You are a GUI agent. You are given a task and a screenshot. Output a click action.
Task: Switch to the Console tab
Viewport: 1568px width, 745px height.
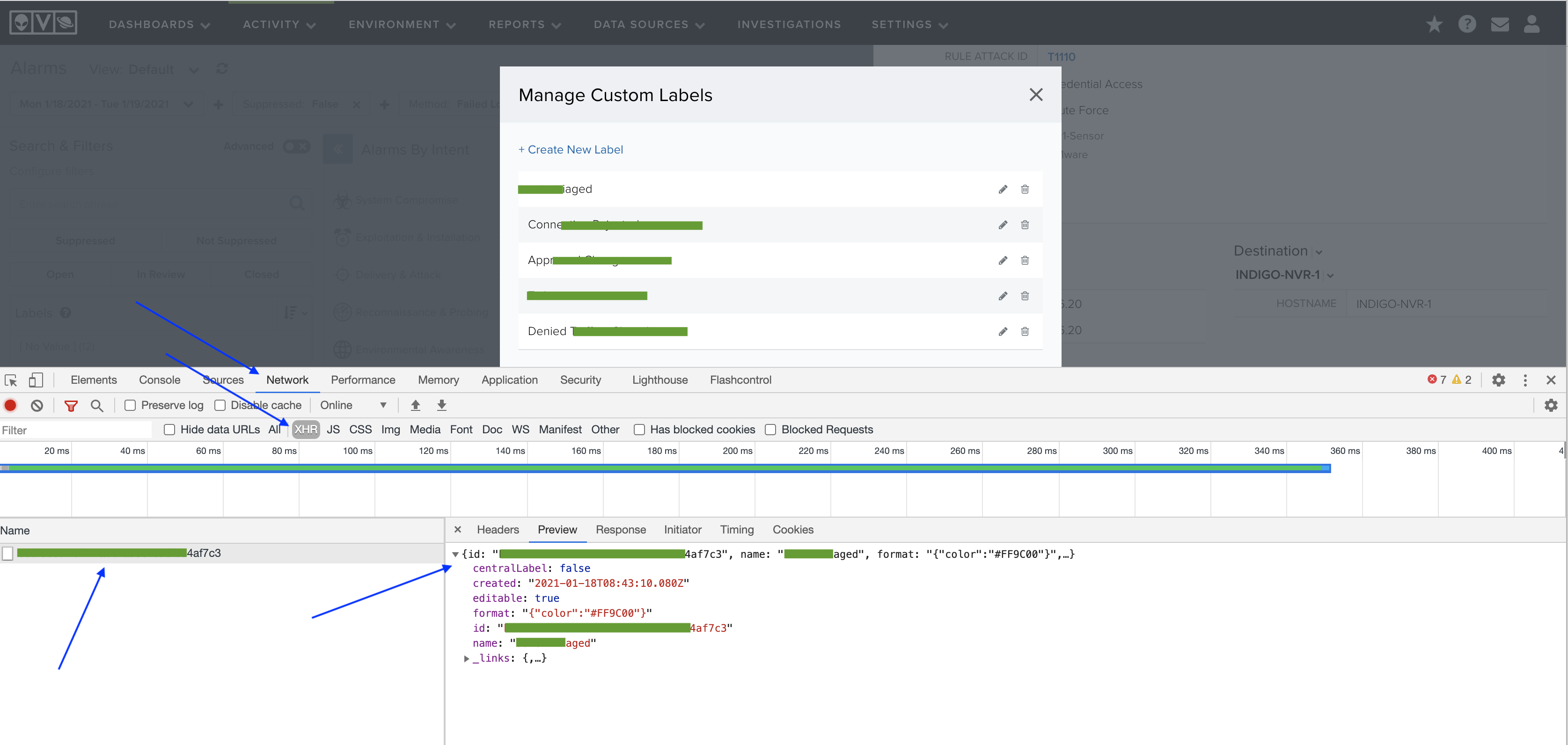(160, 380)
